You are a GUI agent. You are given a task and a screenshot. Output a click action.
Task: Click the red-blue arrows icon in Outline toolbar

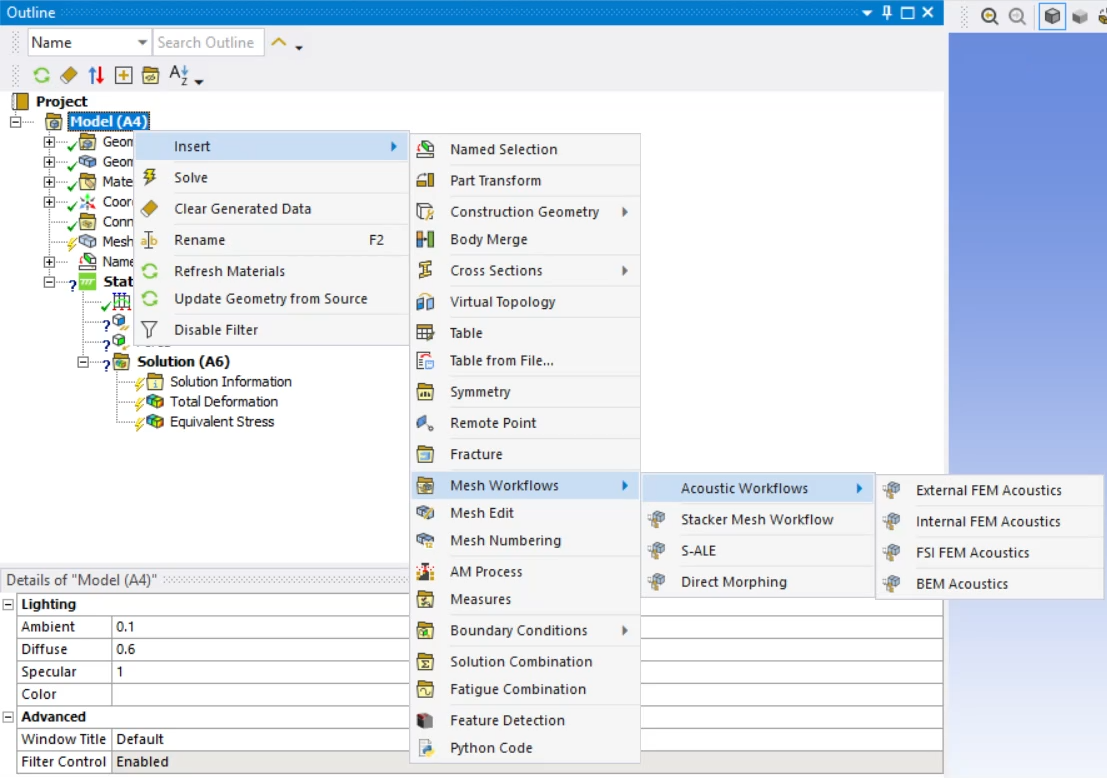click(96, 75)
